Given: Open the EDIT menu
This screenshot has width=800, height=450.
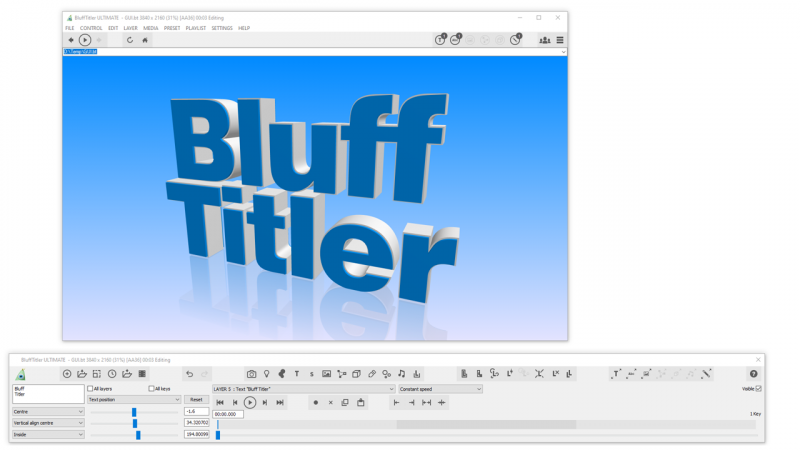Looking at the screenshot, I should pos(113,28).
